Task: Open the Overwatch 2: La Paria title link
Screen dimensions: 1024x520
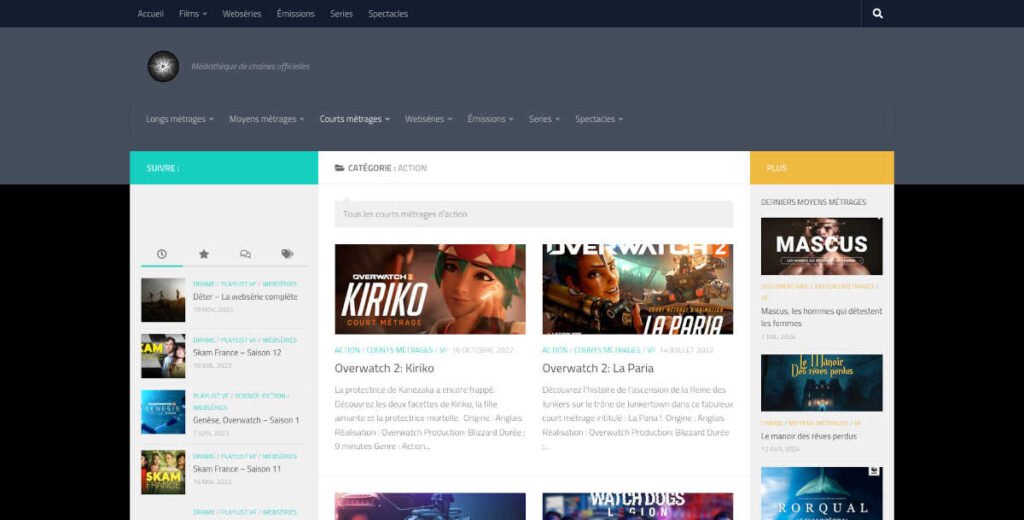Action: pyautogui.click(x=598, y=368)
